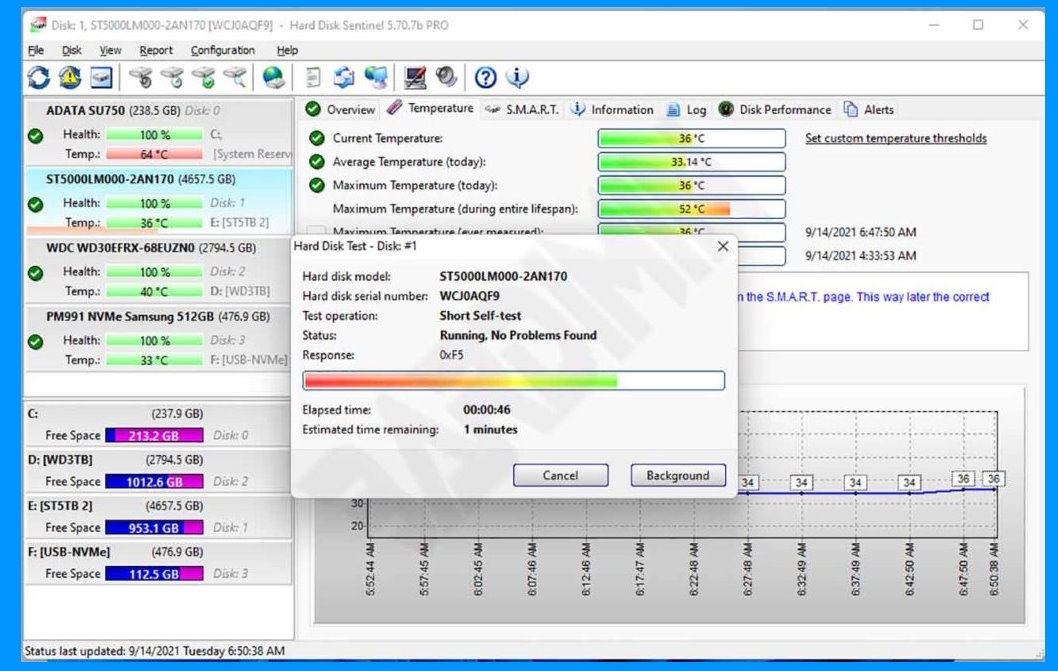Click the text report document toolbar icon
1058x671 pixels.
pos(312,78)
